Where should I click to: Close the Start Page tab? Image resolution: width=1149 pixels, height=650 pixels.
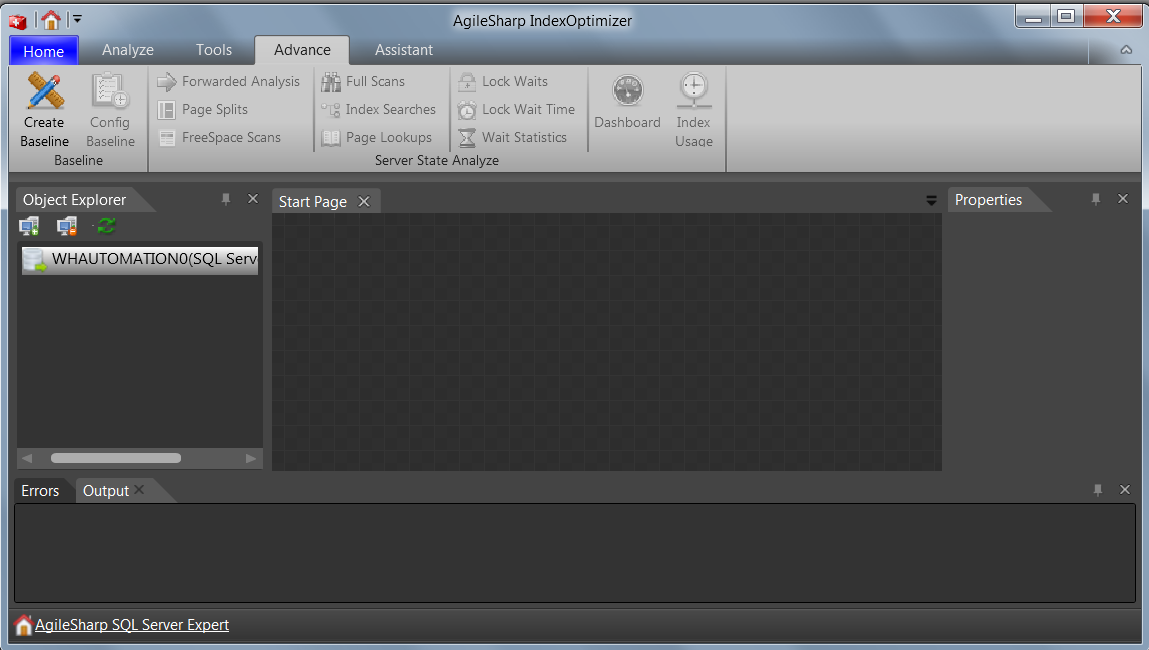pos(364,202)
